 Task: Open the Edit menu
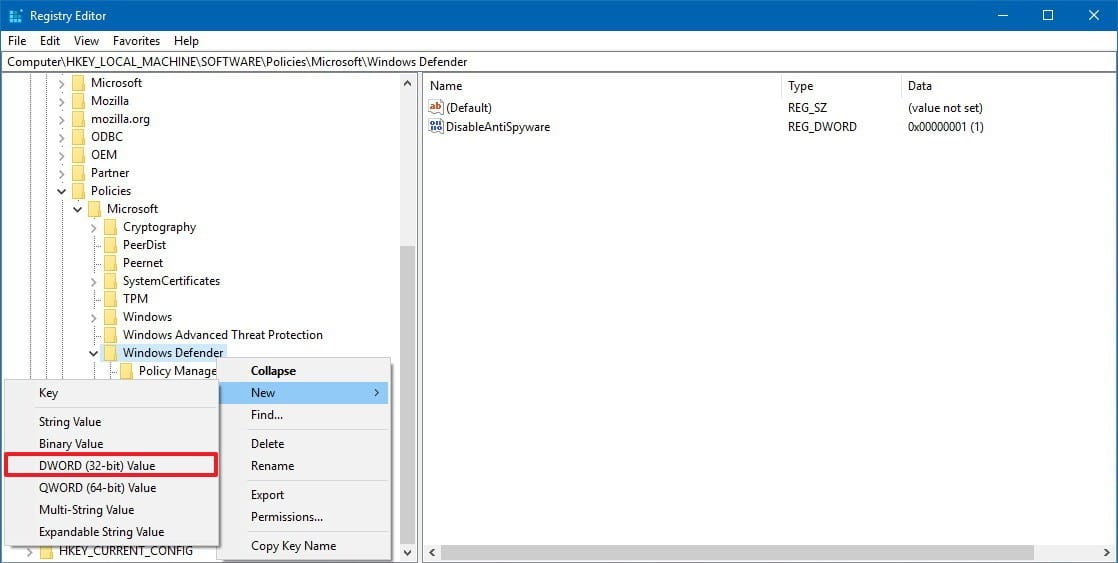[x=50, y=41]
